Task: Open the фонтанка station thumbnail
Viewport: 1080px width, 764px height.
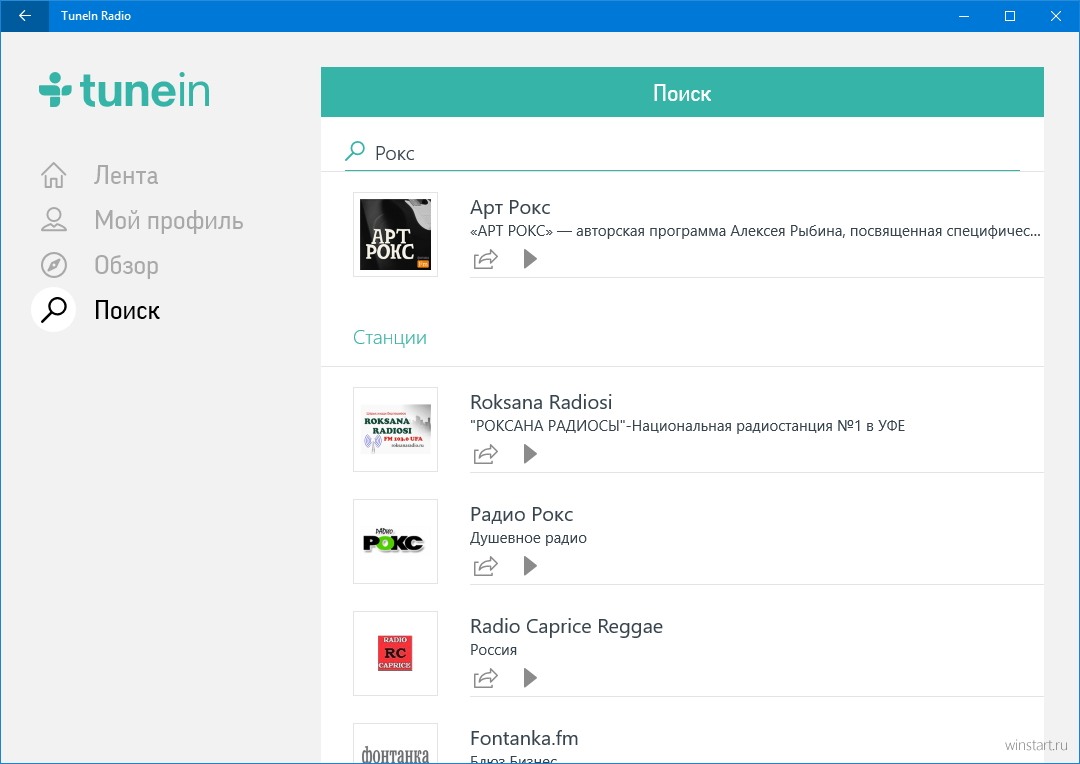Action: 395,743
